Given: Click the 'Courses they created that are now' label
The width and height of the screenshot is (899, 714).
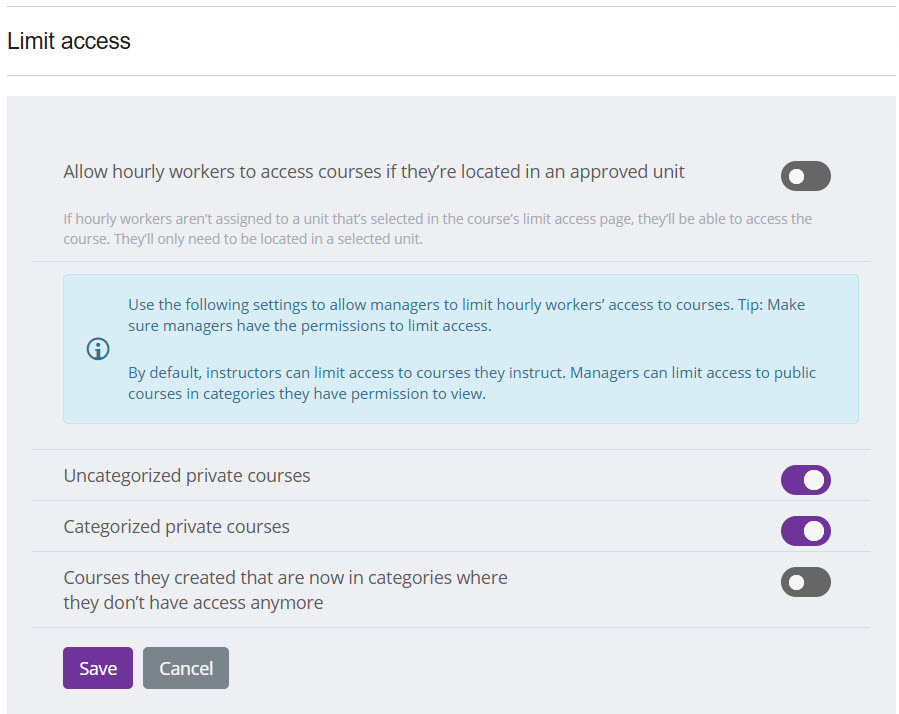Looking at the screenshot, I should (285, 578).
